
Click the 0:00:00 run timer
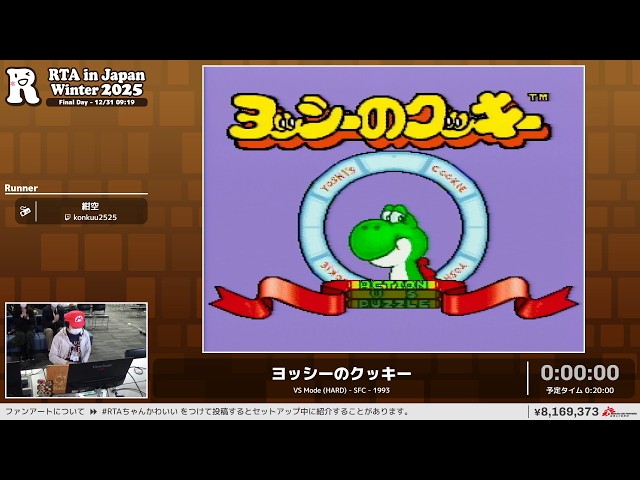tap(580, 373)
